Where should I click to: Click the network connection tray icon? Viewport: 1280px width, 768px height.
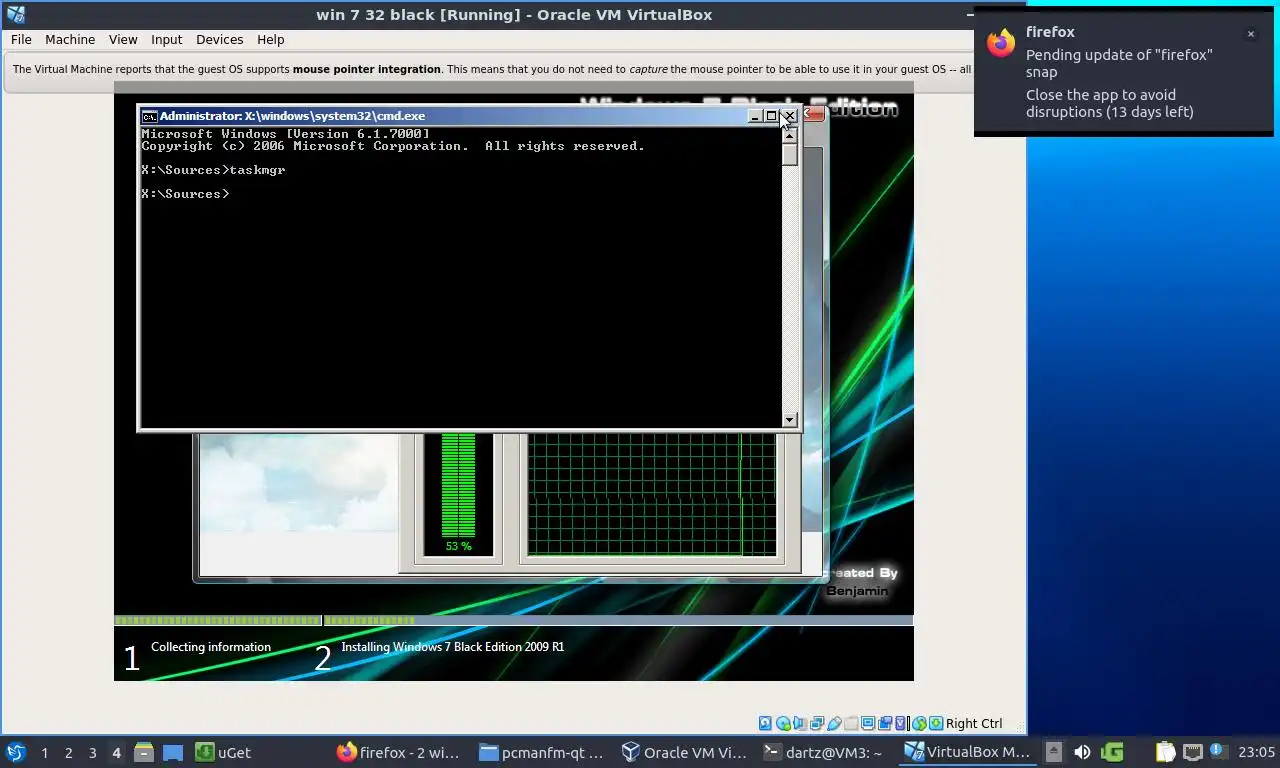[1192, 752]
